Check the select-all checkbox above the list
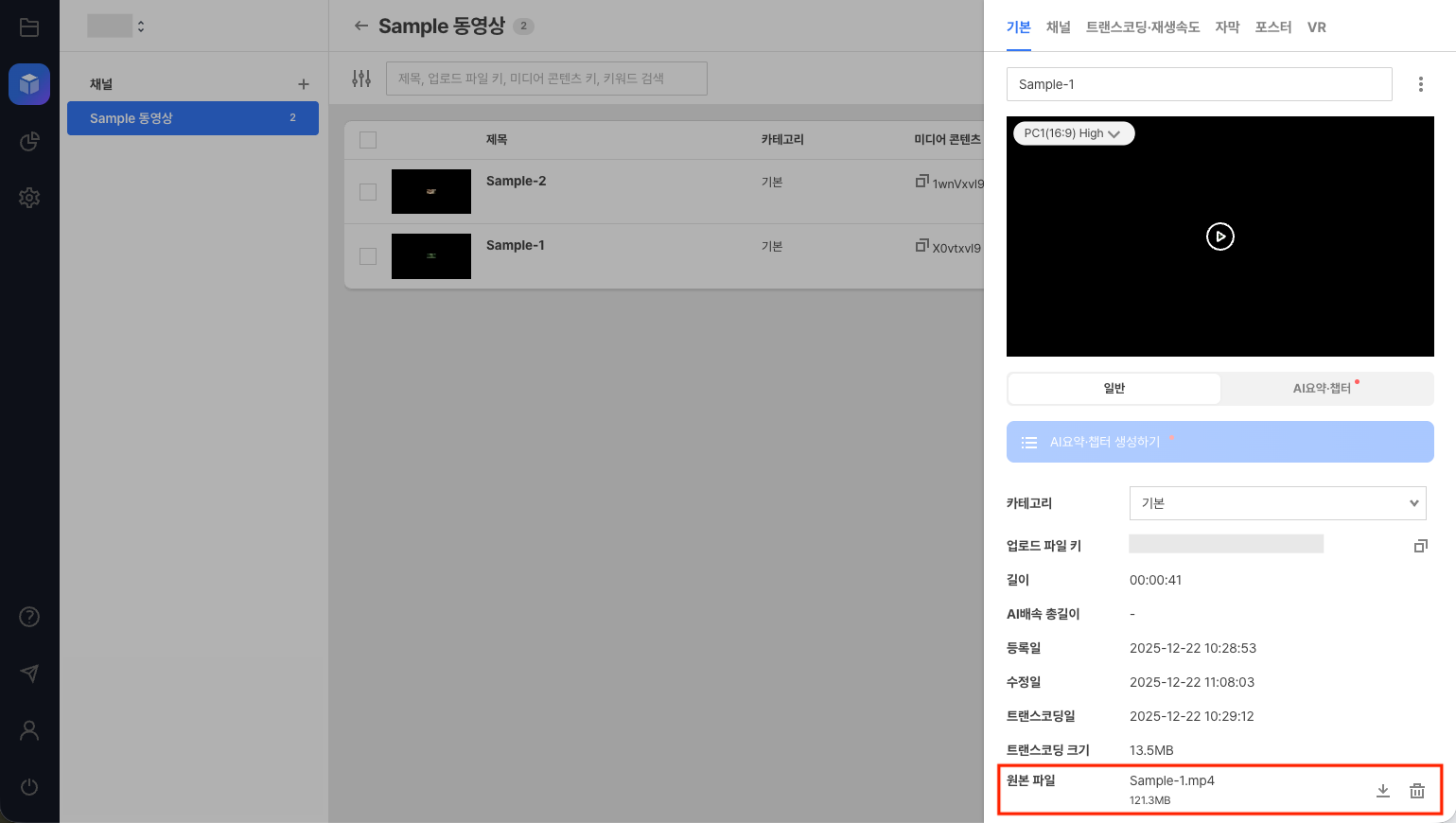Screen dimensions: 1456x823 coord(367,139)
